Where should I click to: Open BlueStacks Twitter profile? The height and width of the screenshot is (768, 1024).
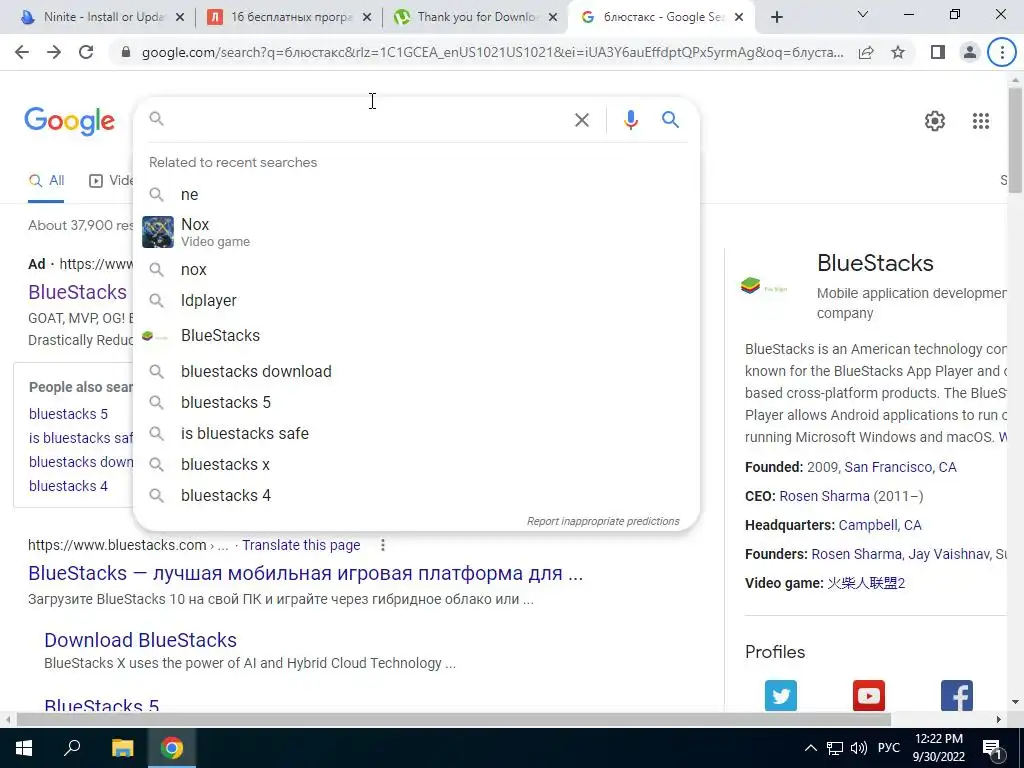tap(780, 696)
